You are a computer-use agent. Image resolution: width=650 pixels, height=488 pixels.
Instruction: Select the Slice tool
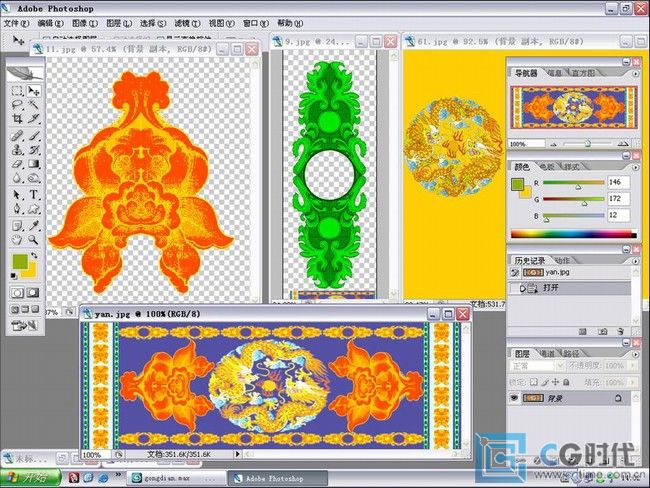coord(34,119)
